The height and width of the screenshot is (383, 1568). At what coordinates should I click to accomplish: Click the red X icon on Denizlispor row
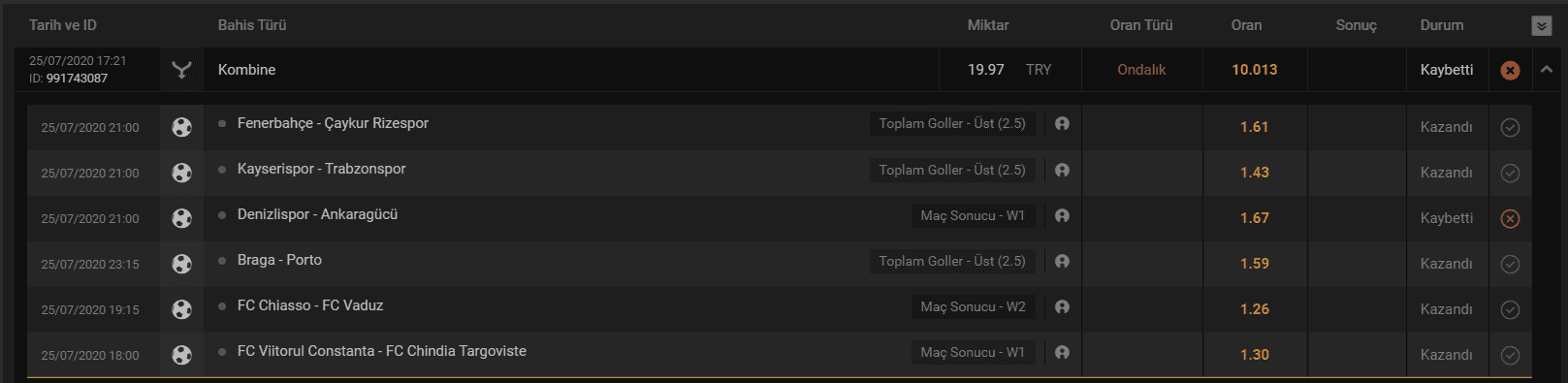(1510, 218)
